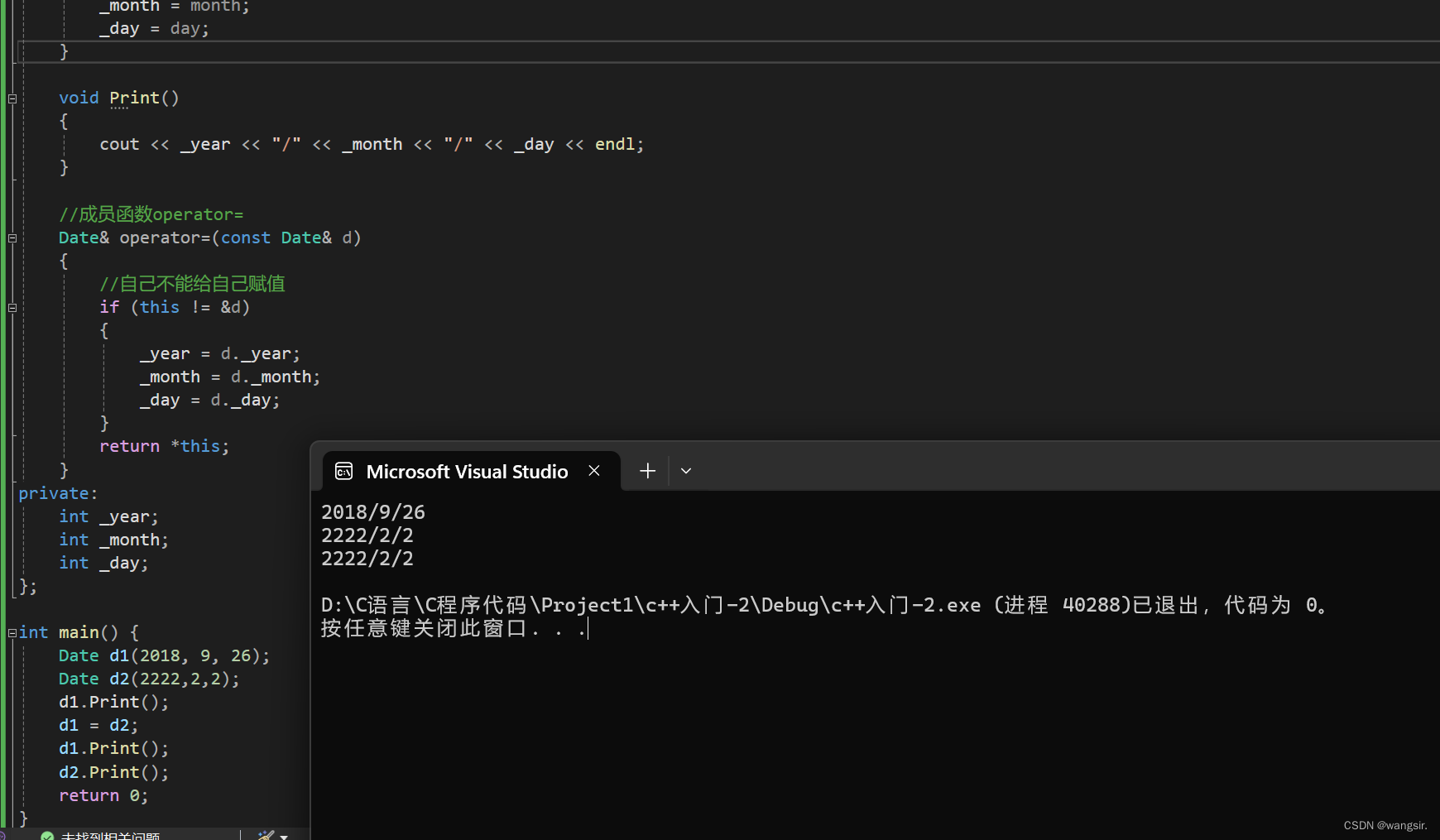Collapse the operator= member function block

12,238
